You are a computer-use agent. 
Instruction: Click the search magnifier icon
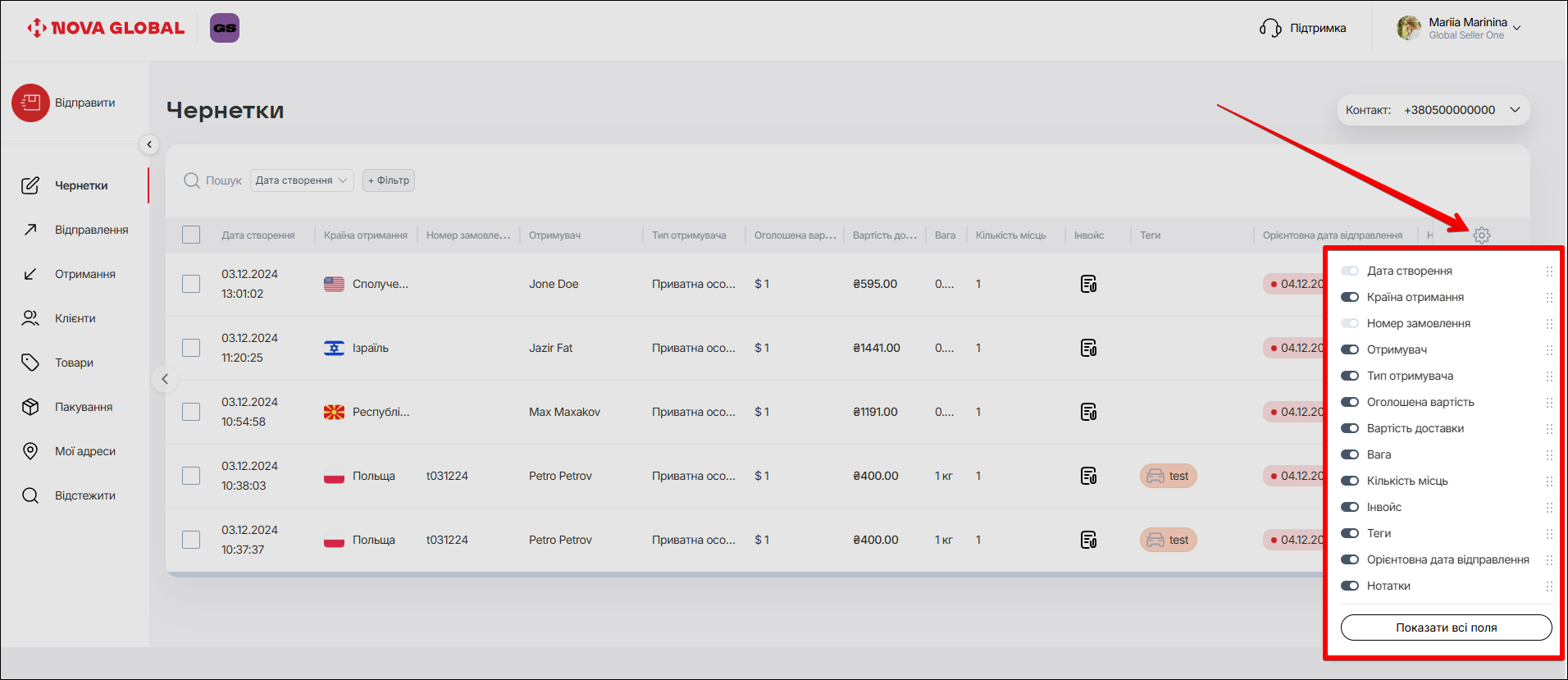(x=192, y=180)
